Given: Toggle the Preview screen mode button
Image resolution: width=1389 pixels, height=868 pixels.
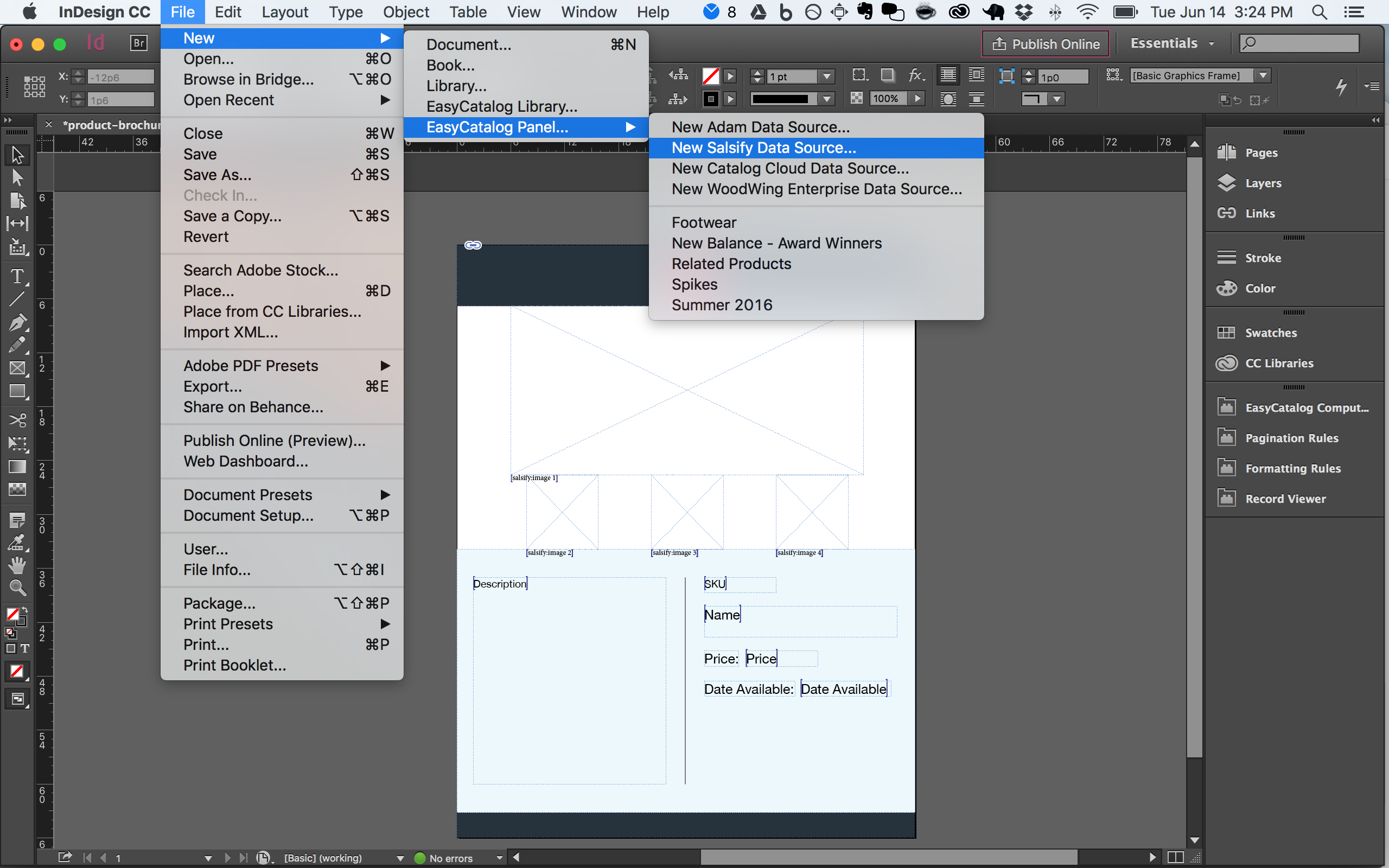Looking at the screenshot, I should [17, 699].
